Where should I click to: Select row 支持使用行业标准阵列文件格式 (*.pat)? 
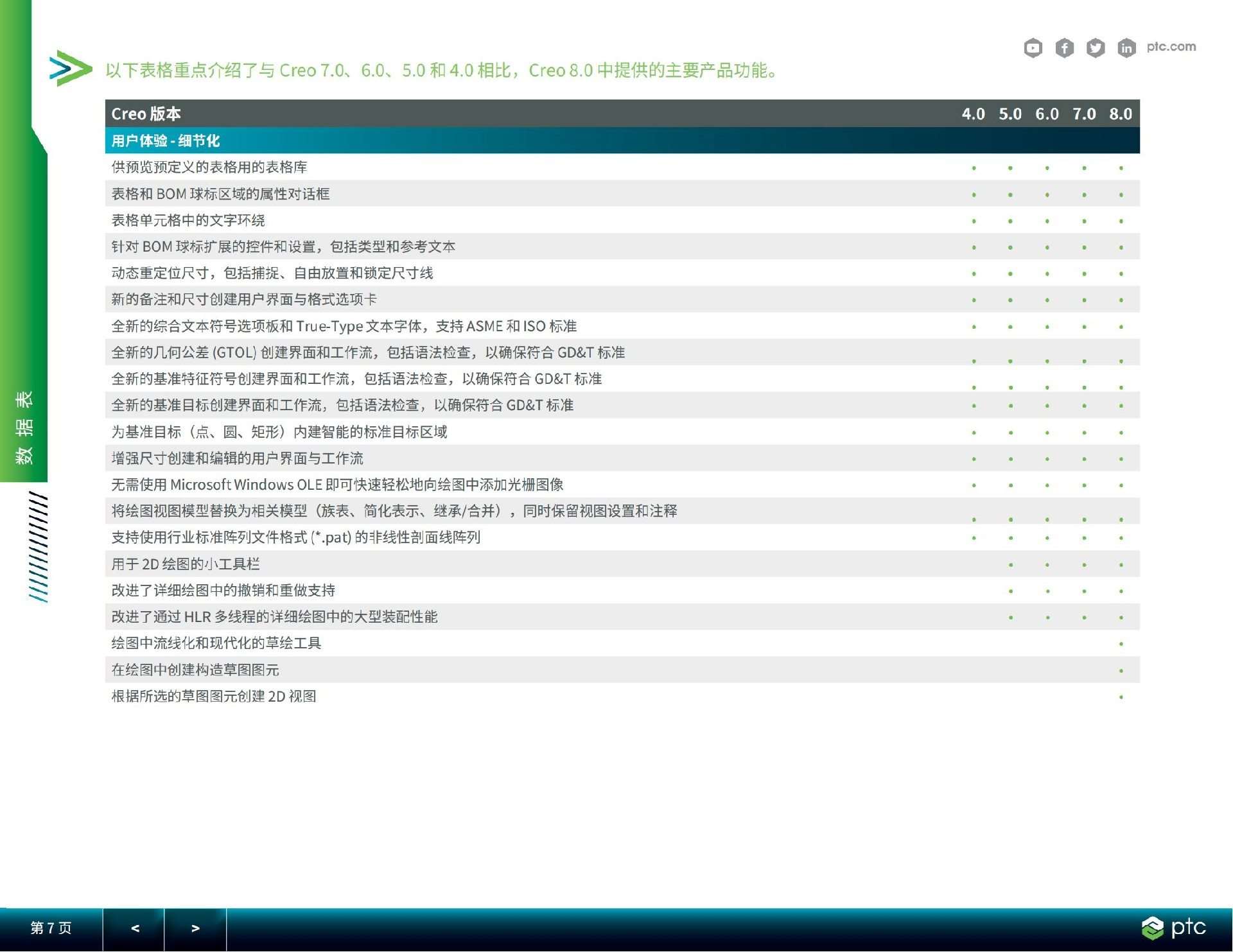pos(622,537)
